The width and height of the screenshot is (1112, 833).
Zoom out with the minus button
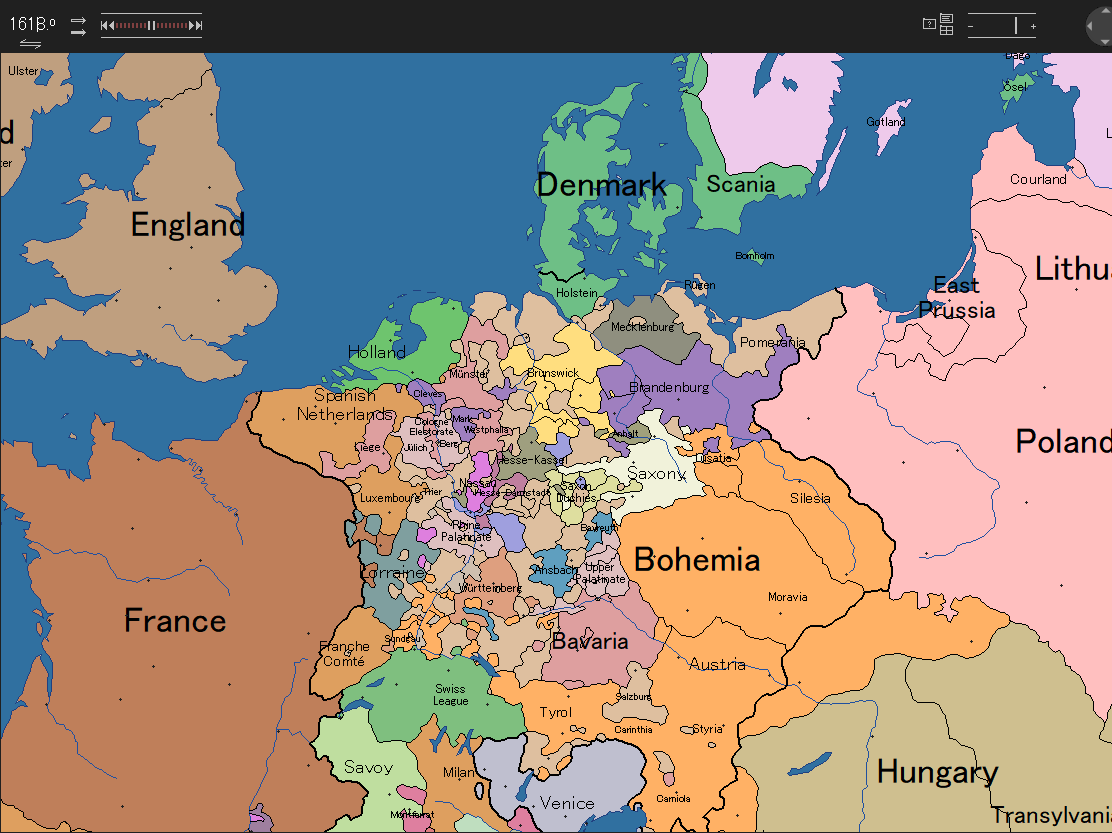pos(970,26)
